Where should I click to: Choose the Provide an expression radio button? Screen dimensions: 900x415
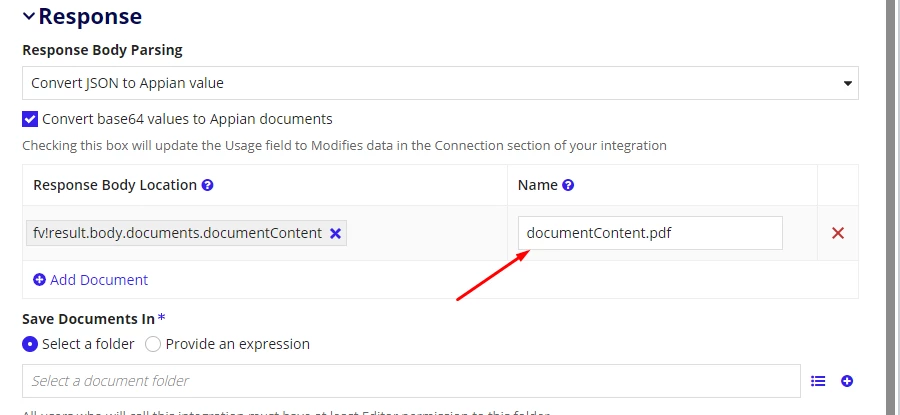(x=153, y=344)
